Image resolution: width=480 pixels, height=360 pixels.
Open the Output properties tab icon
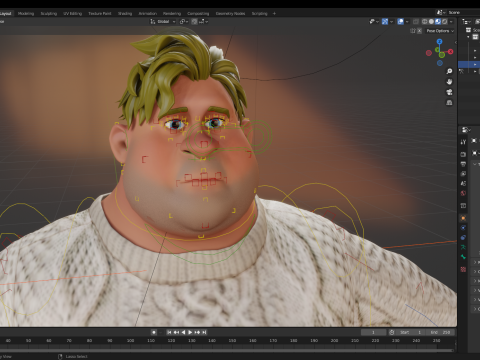click(x=463, y=164)
